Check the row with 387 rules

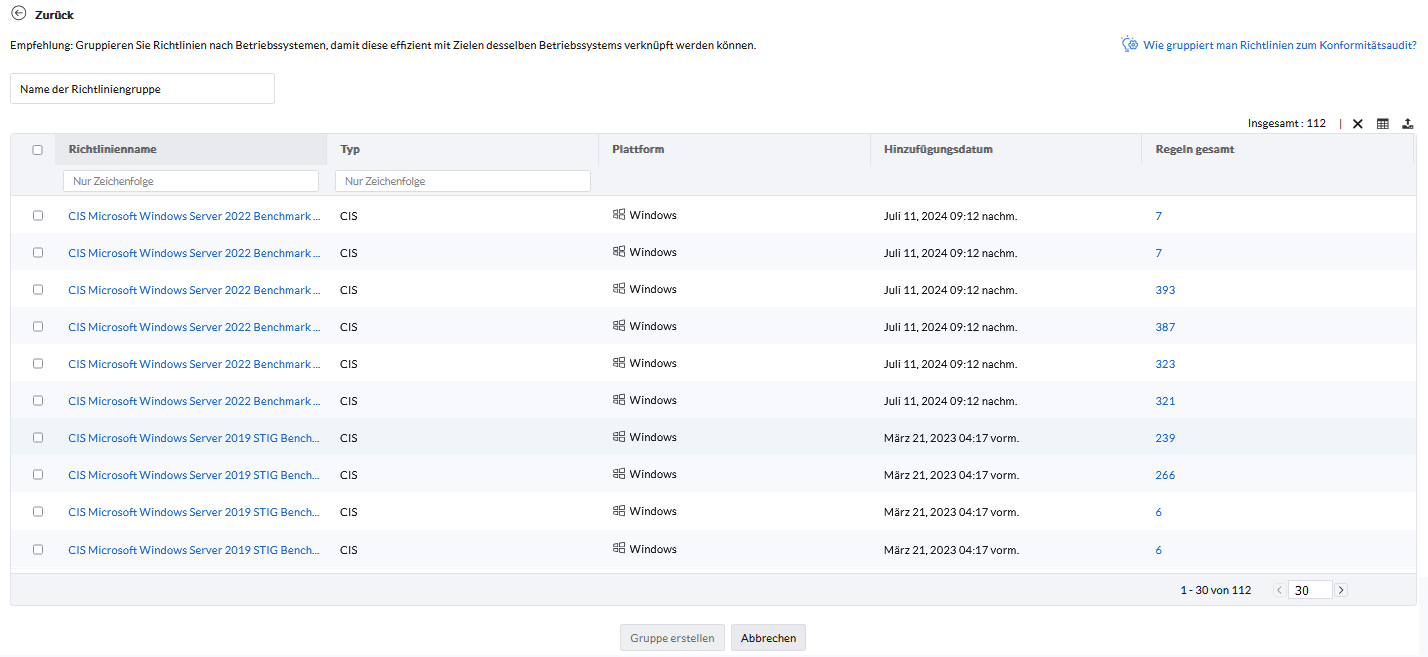click(x=38, y=326)
